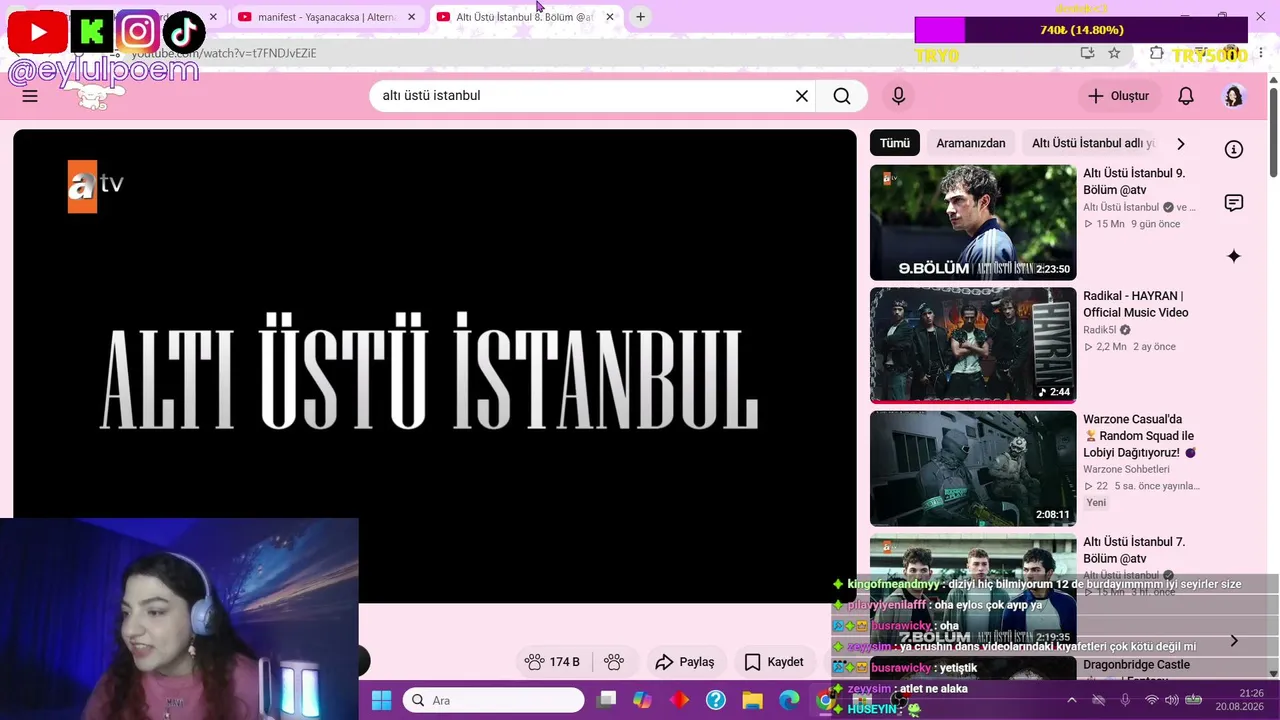Click the Windows taskbar search box
The image size is (1280, 720).
click(x=494, y=700)
